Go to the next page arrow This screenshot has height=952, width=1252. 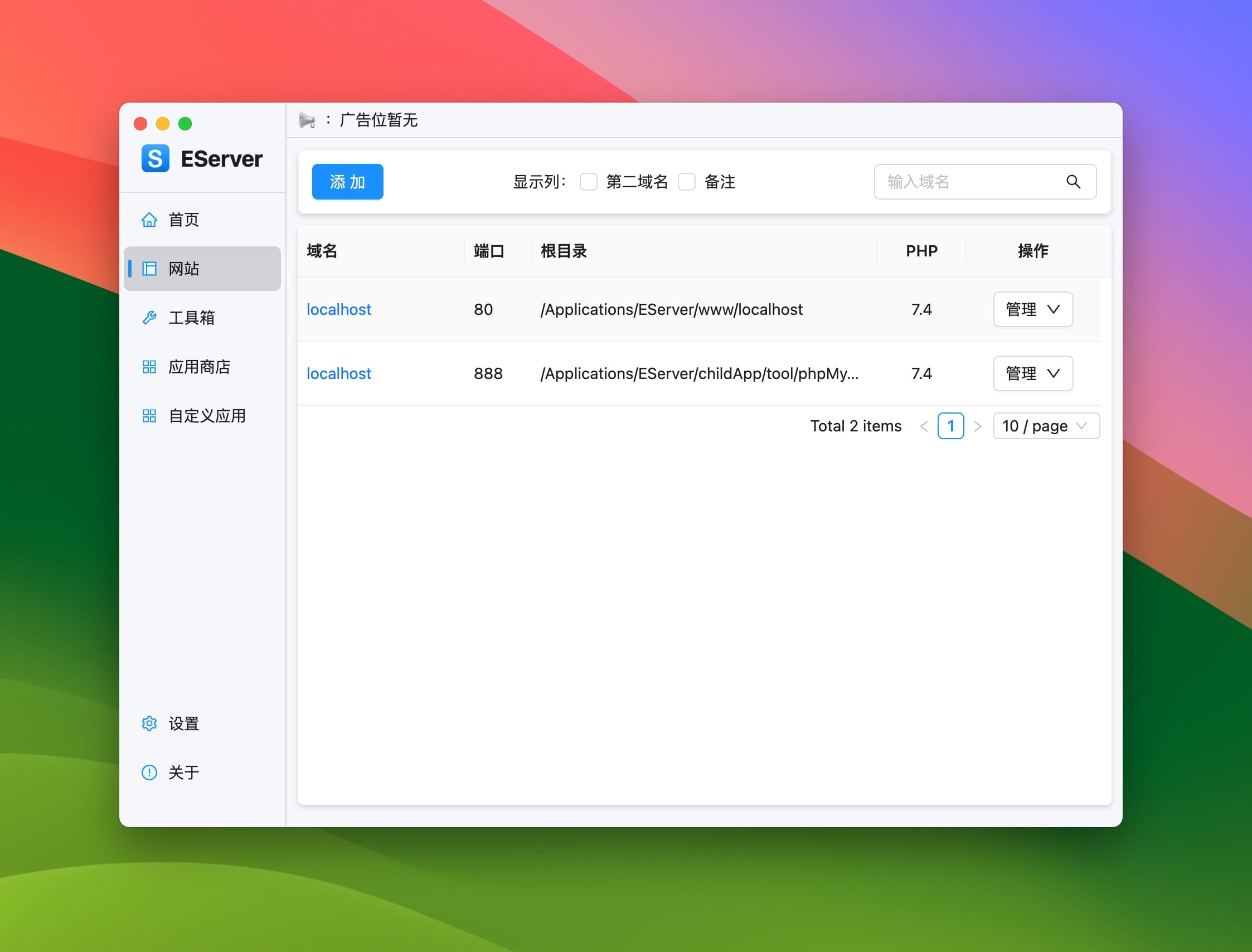coord(978,426)
